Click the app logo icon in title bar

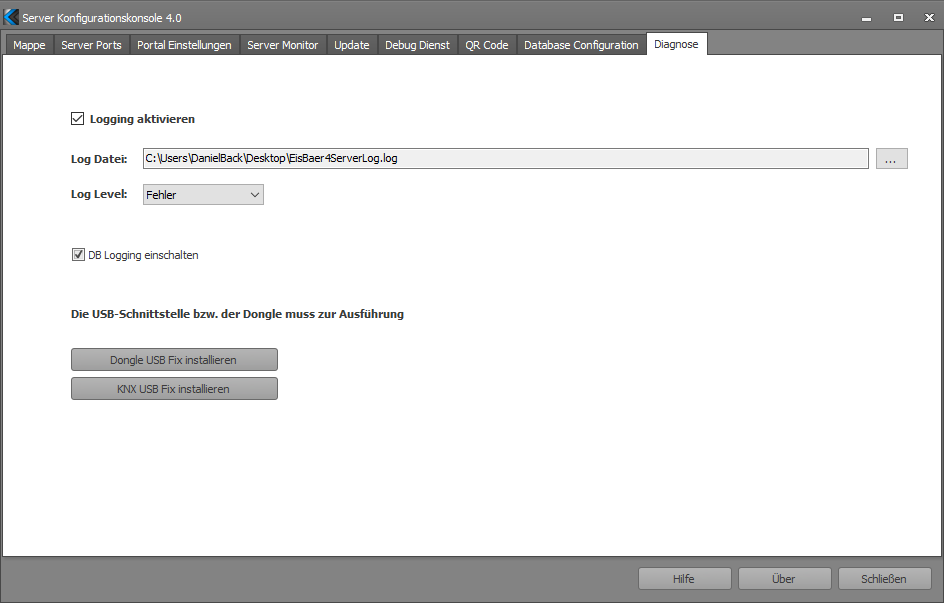[11, 17]
